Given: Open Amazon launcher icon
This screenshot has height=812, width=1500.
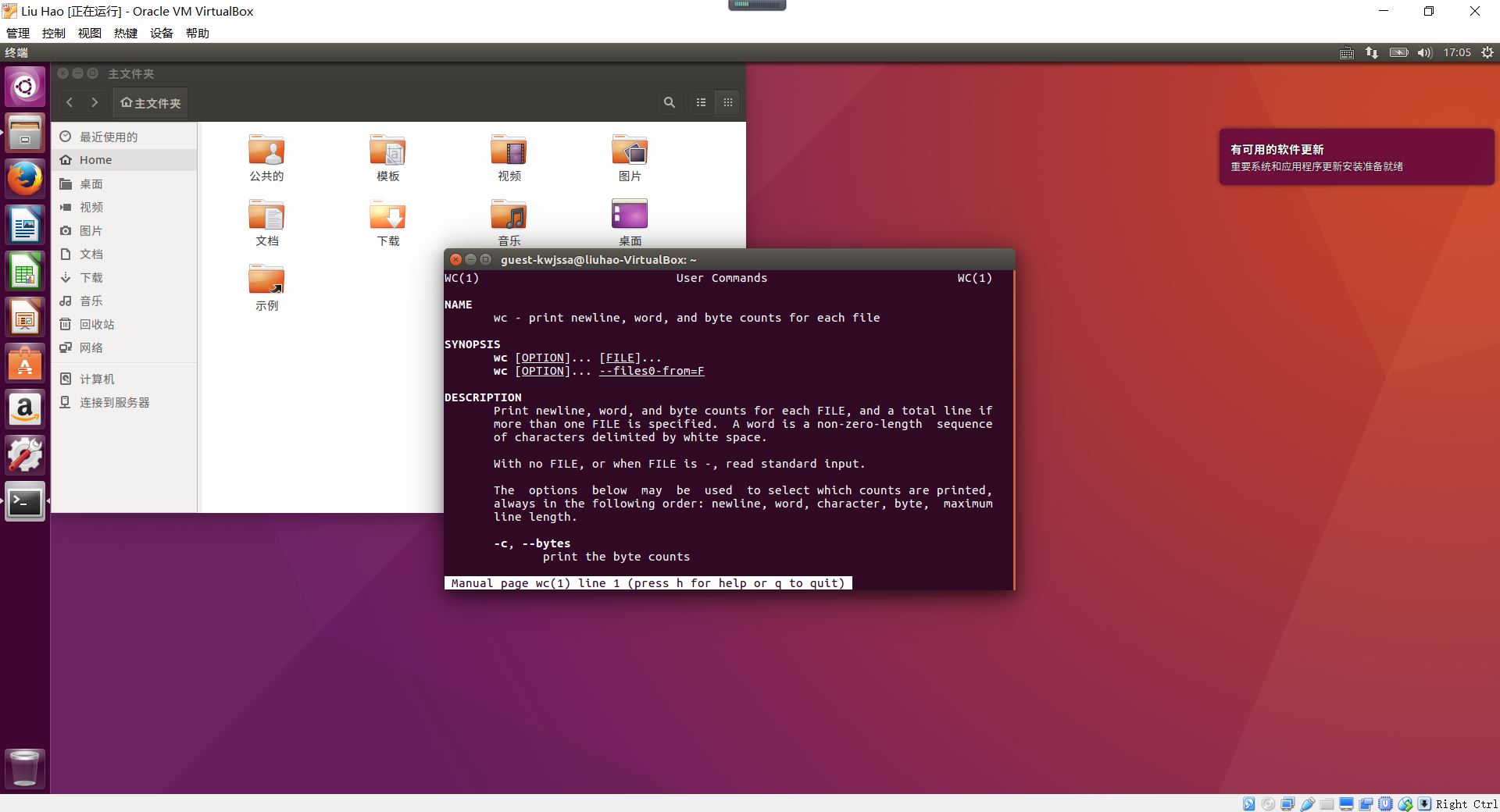Looking at the screenshot, I should 25,410.
